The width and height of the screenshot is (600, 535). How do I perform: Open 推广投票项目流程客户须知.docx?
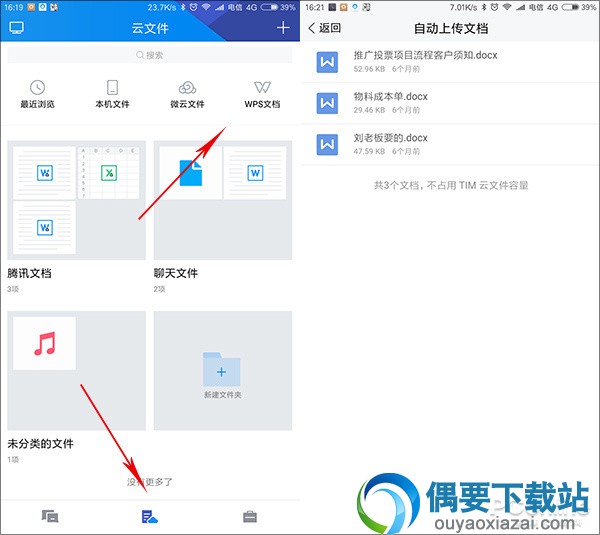(450, 62)
